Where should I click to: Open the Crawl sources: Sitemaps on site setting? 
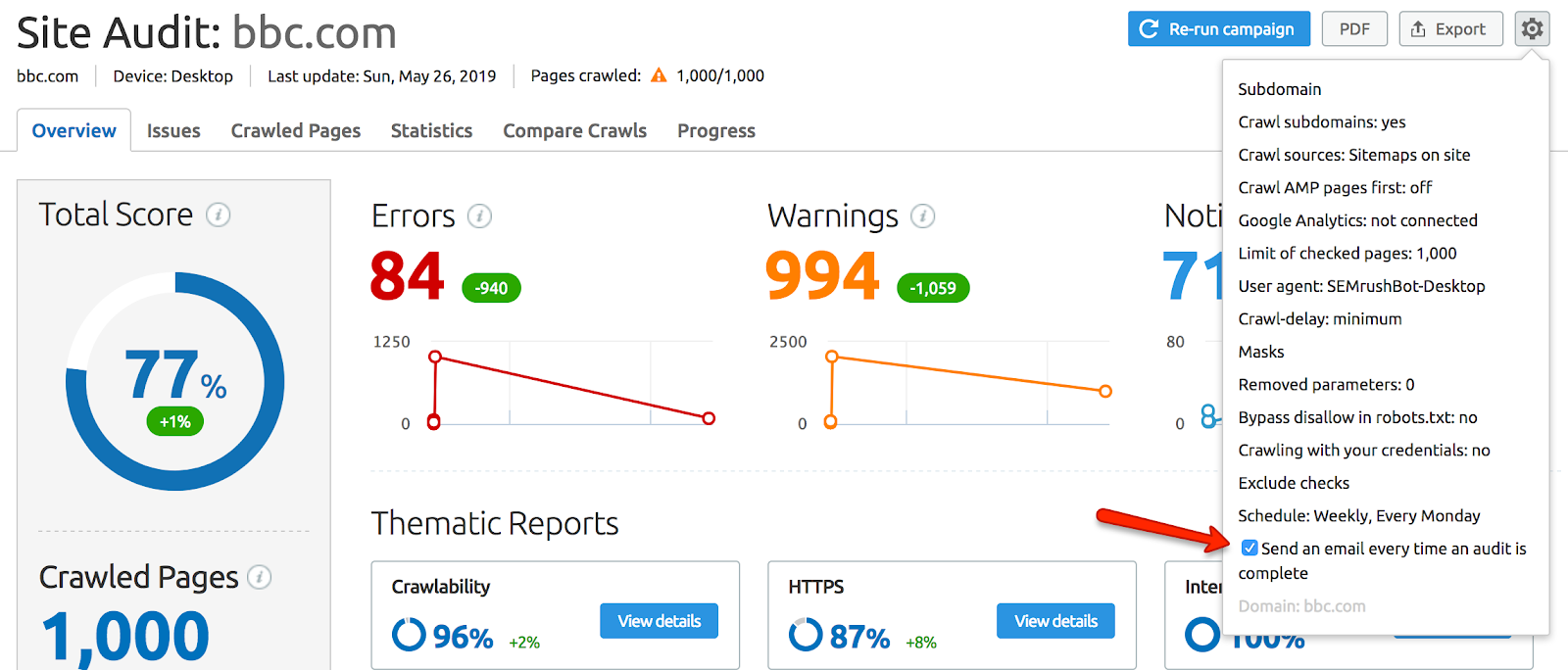click(1353, 155)
